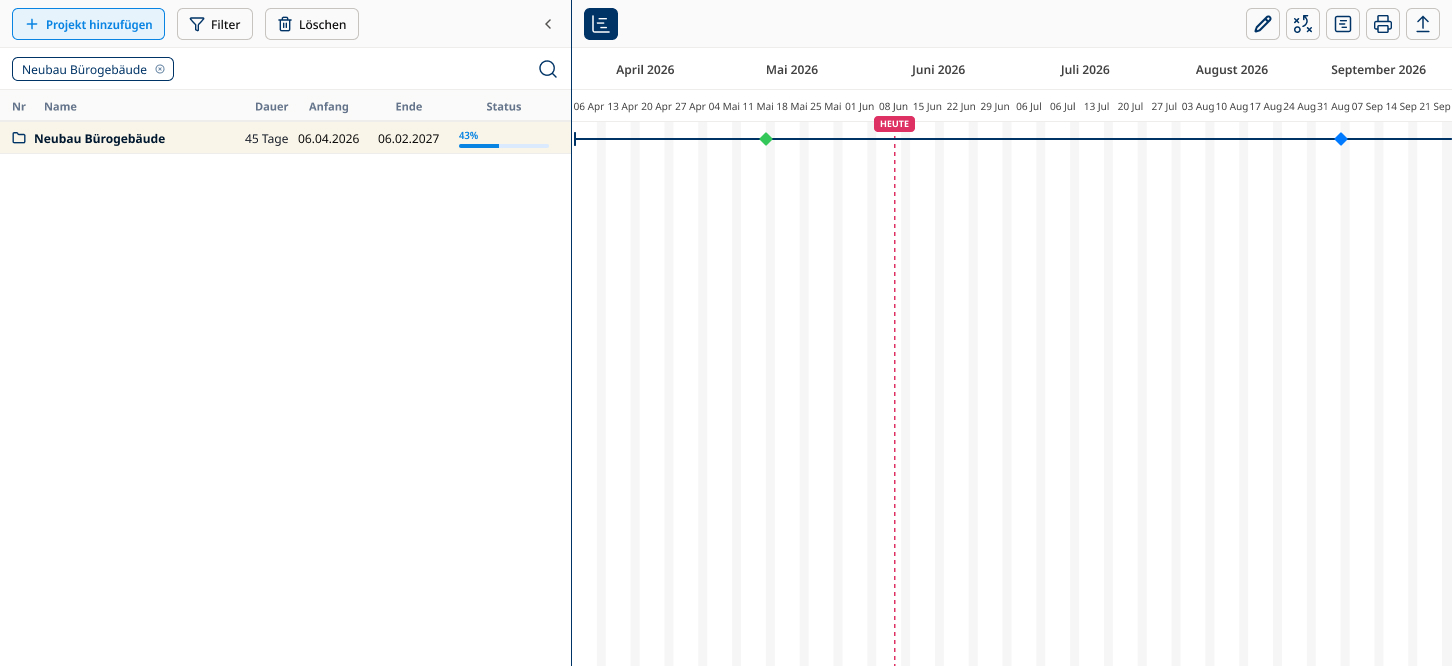Click the 45 Tage duration cell

point(266,139)
